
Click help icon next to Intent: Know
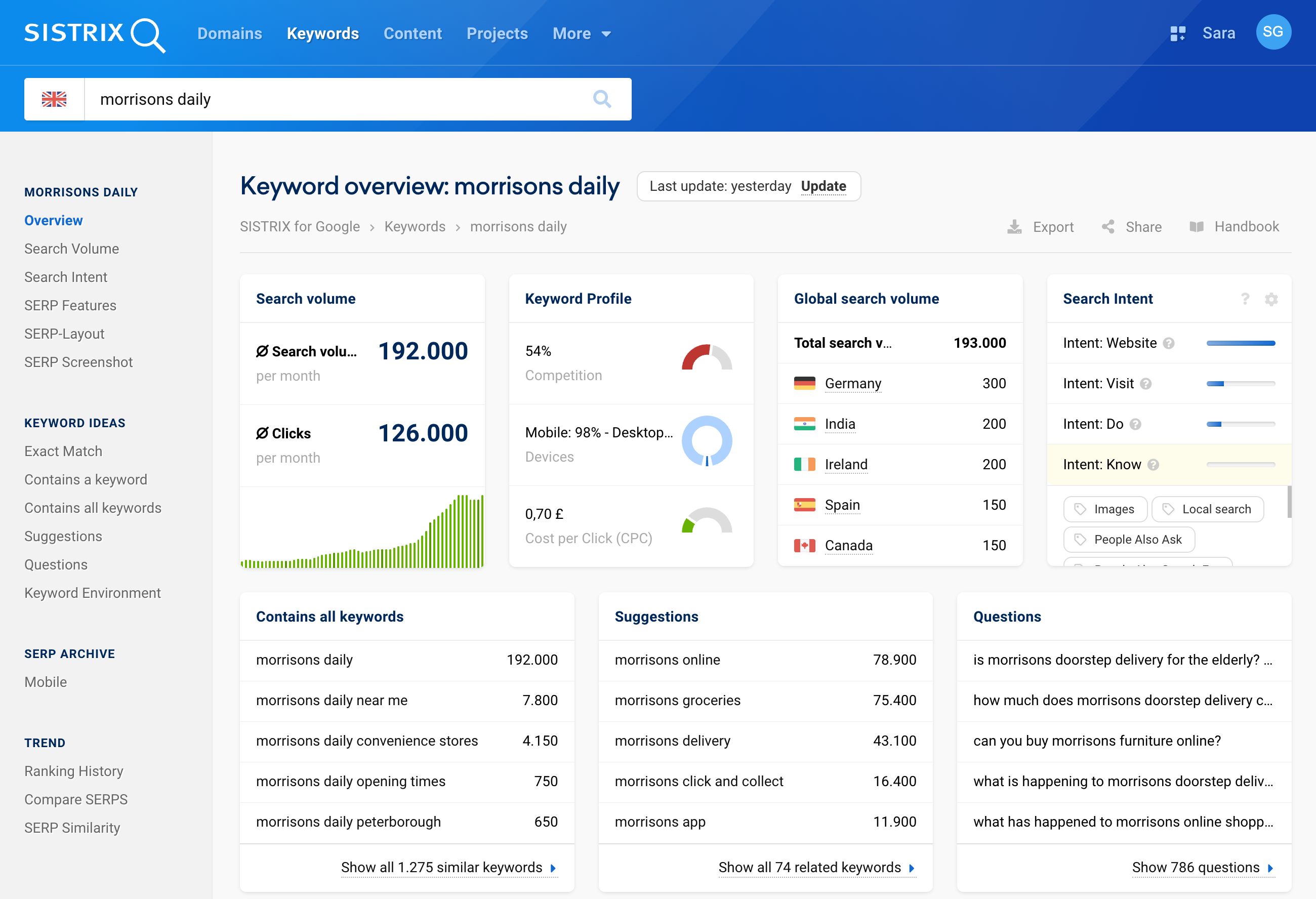click(x=1153, y=465)
